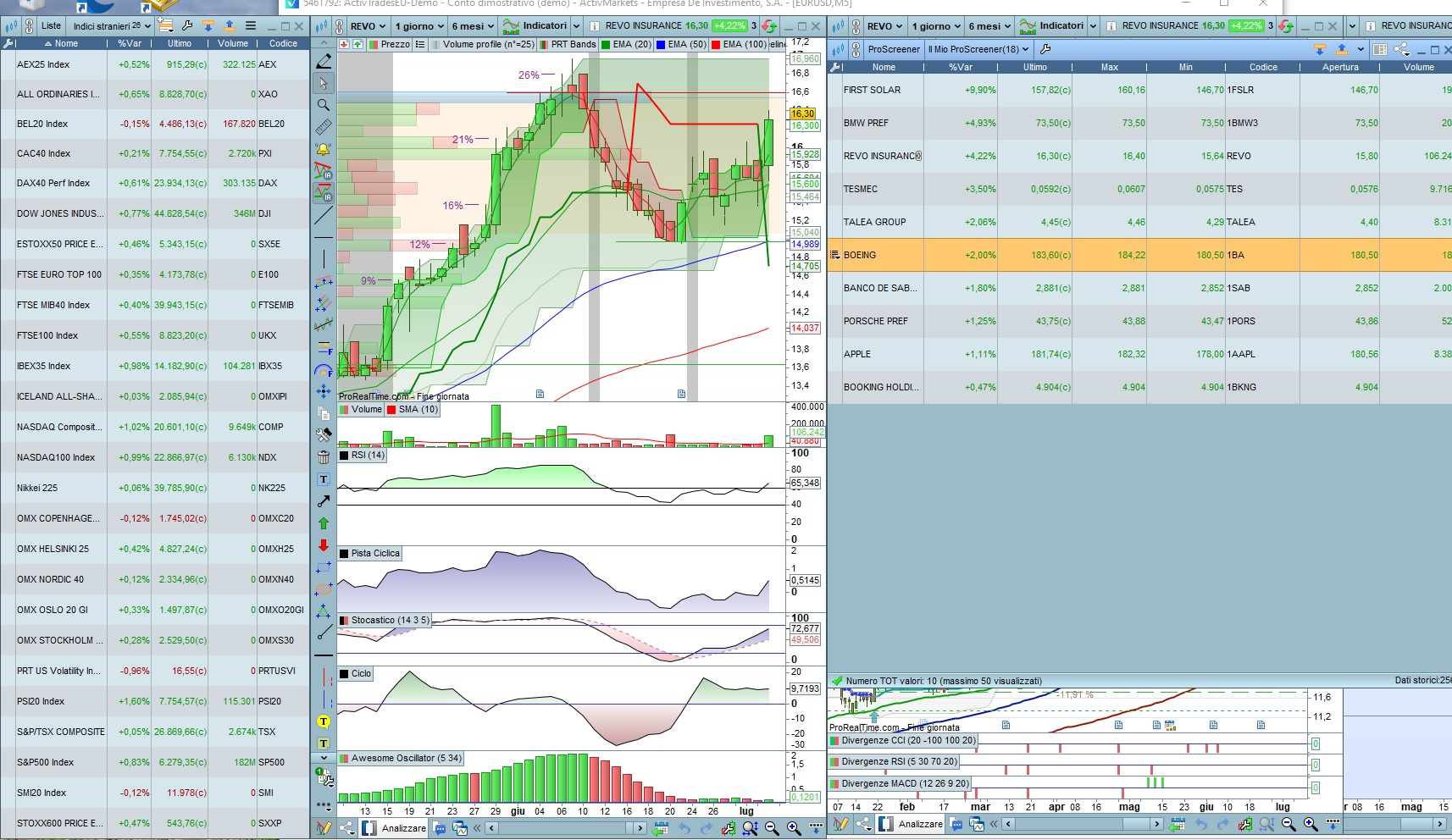Open Indicatori on the left REVO chart
The width and height of the screenshot is (1452, 840).
click(x=535, y=26)
